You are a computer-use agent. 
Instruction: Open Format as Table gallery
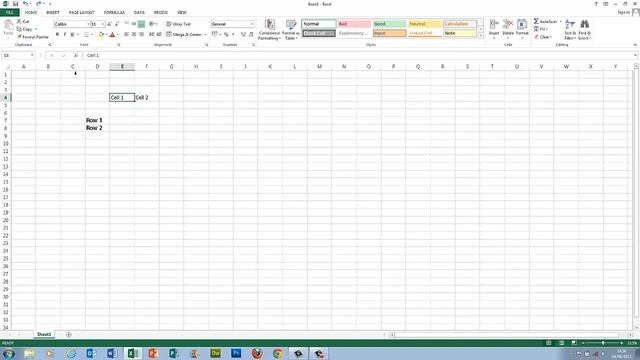[x=291, y=29]
